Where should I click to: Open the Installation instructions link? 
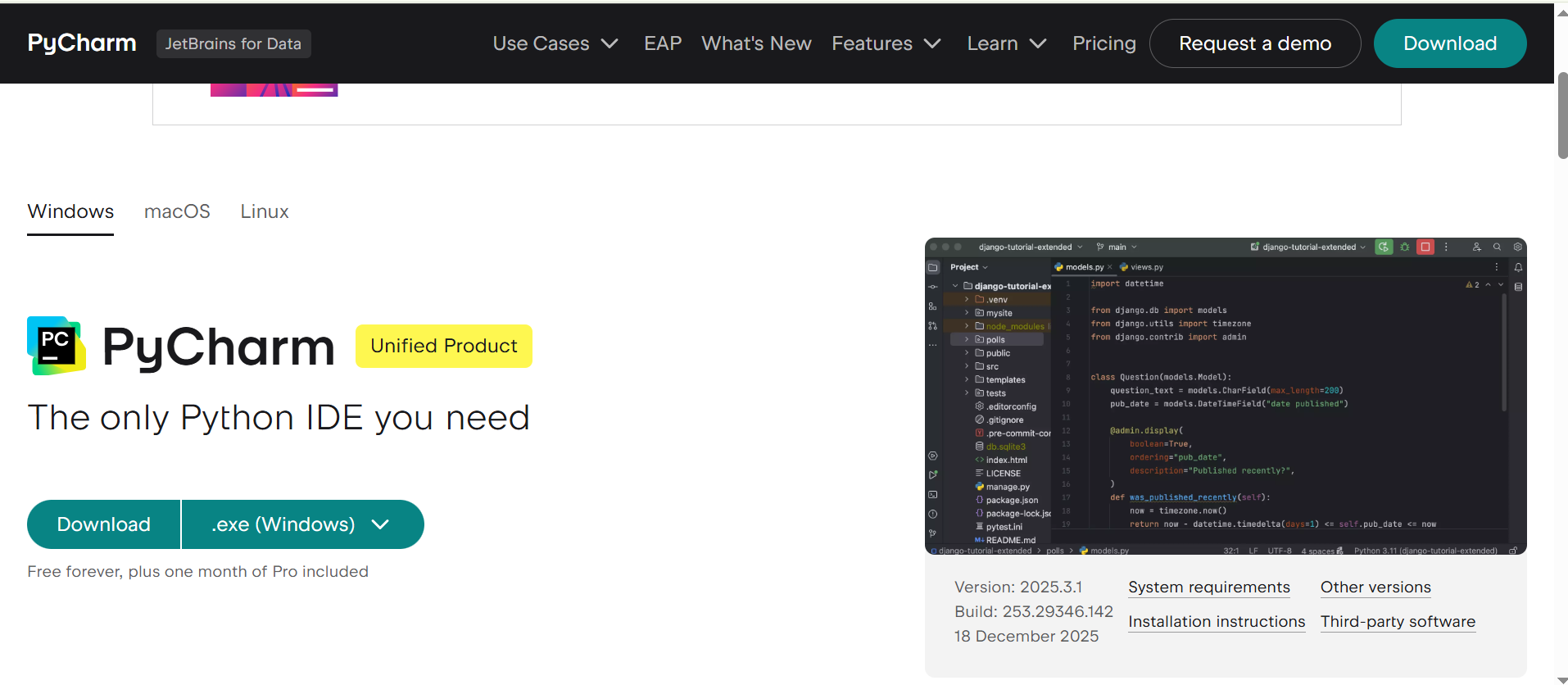[1217, 622]
